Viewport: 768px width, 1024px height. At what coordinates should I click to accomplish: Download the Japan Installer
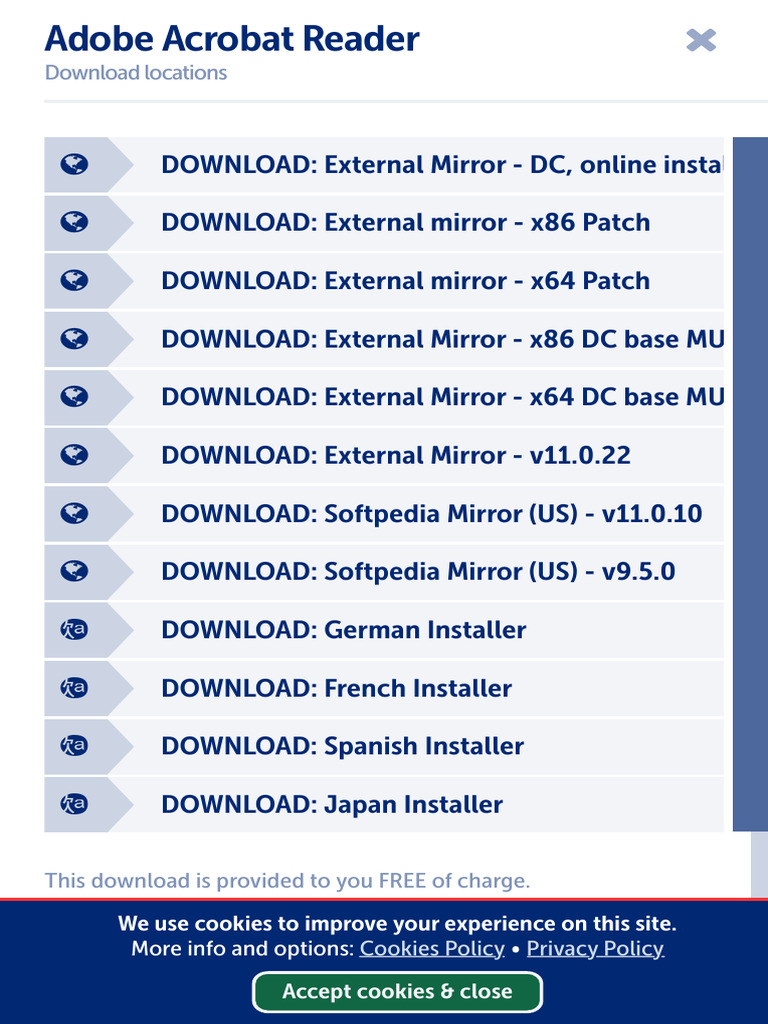(384, 805)
